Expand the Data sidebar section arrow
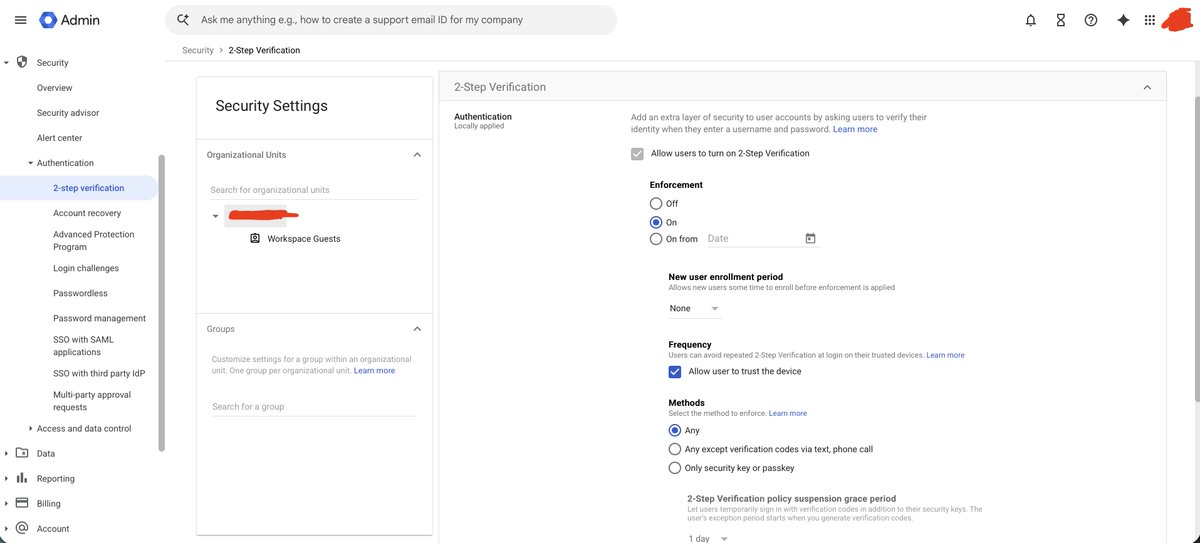The image size is (1200, 543). tap(7, 453)
